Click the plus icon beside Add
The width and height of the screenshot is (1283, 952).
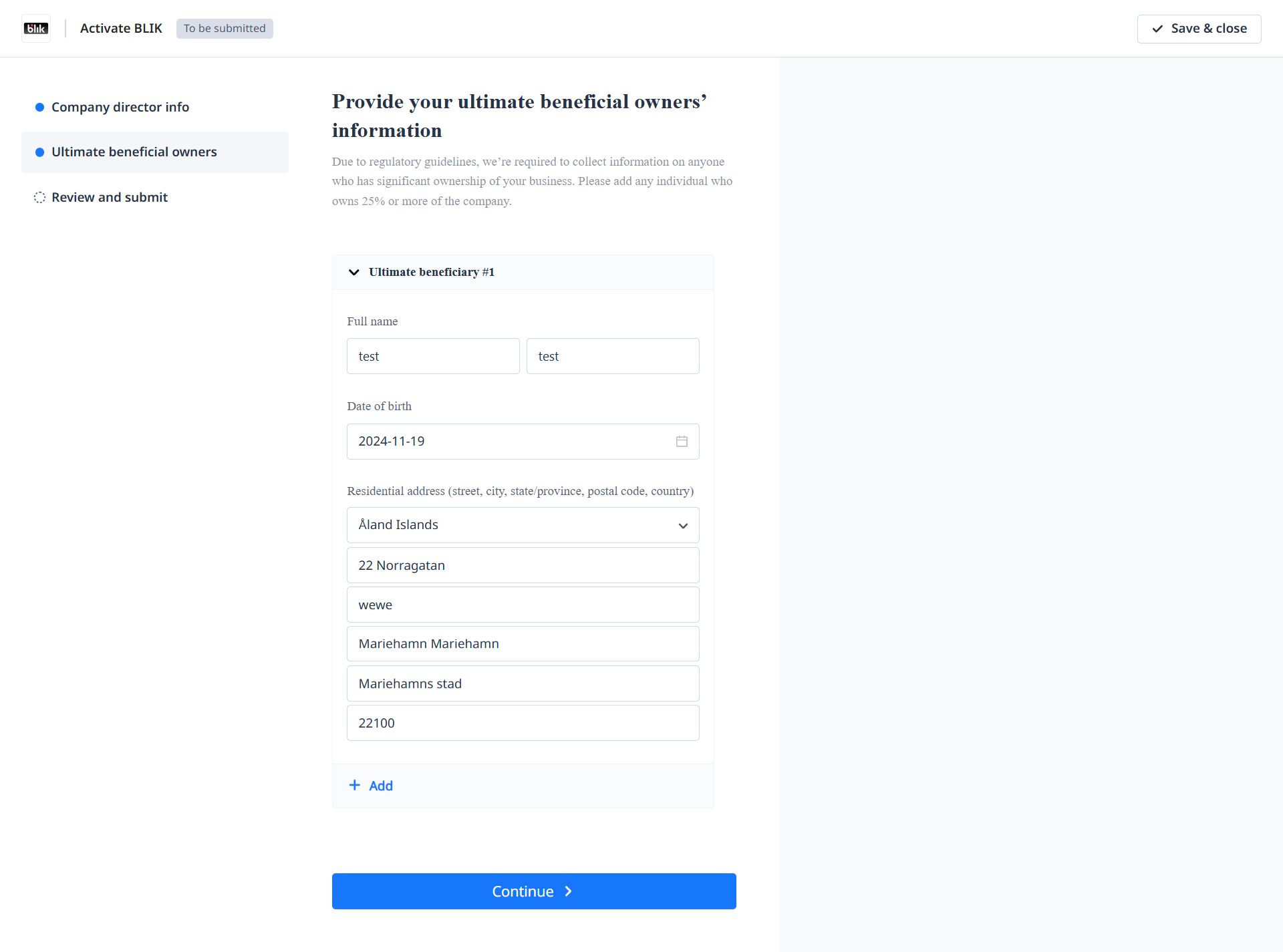pyautogui.click(x=355, y=785)
